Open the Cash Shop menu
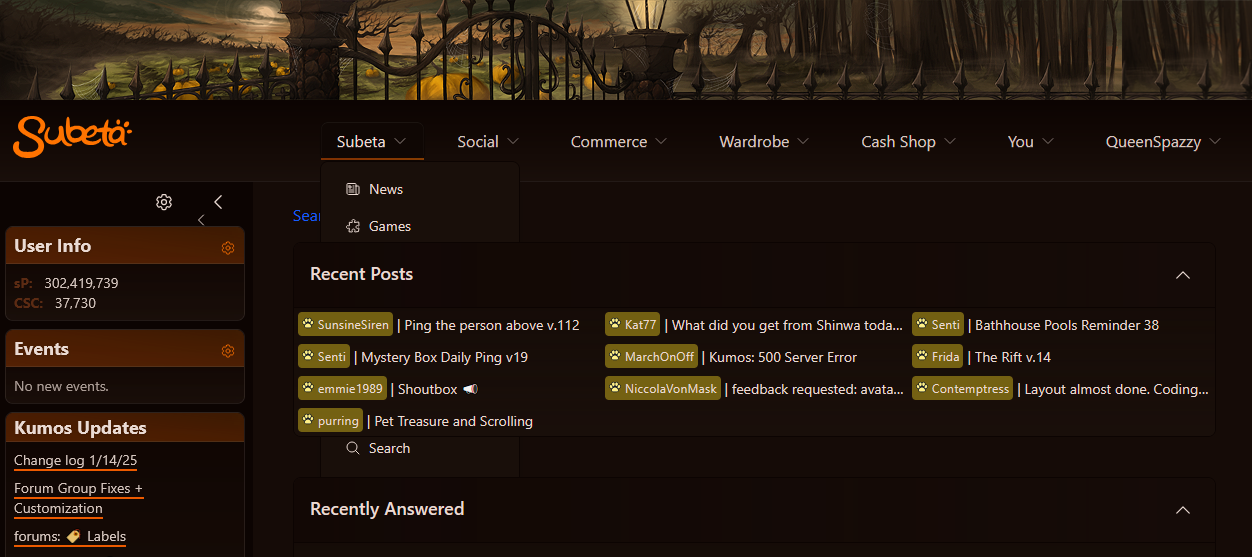The image size is (1252, 557). click(908, 142)
